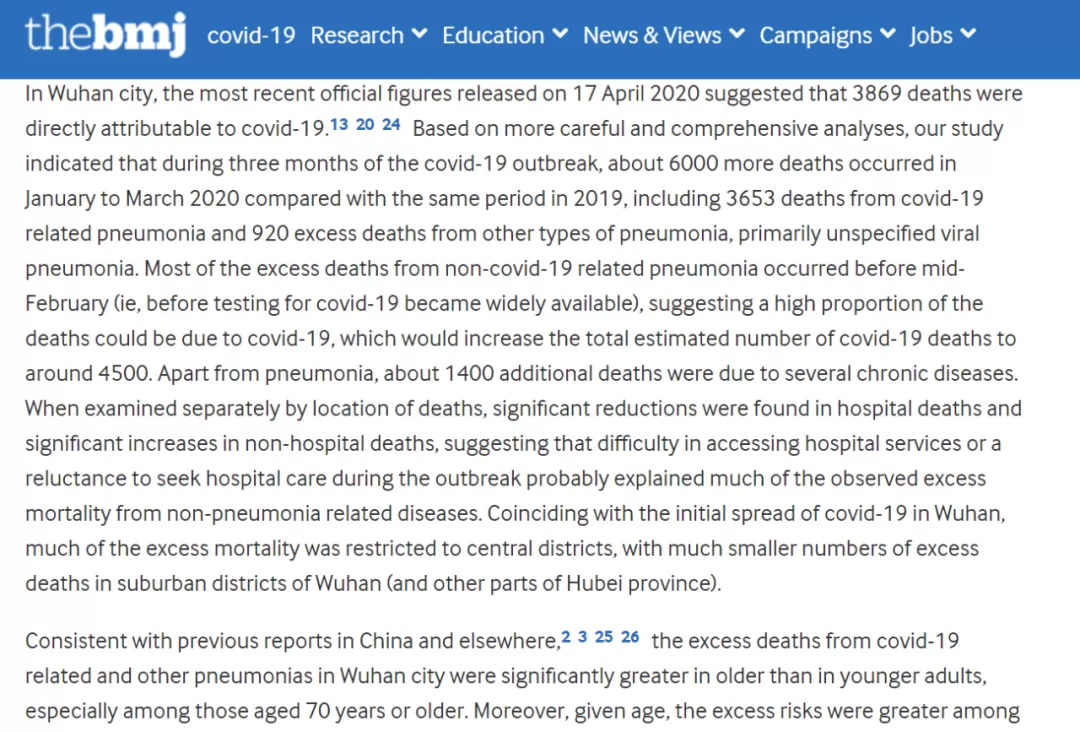1080x732 pixels.
Task: Open the Jobs menu
Action: point(931,35)
